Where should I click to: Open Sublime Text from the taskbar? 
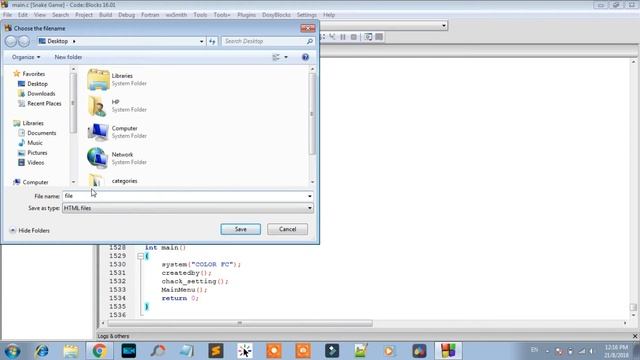(216, 351)
